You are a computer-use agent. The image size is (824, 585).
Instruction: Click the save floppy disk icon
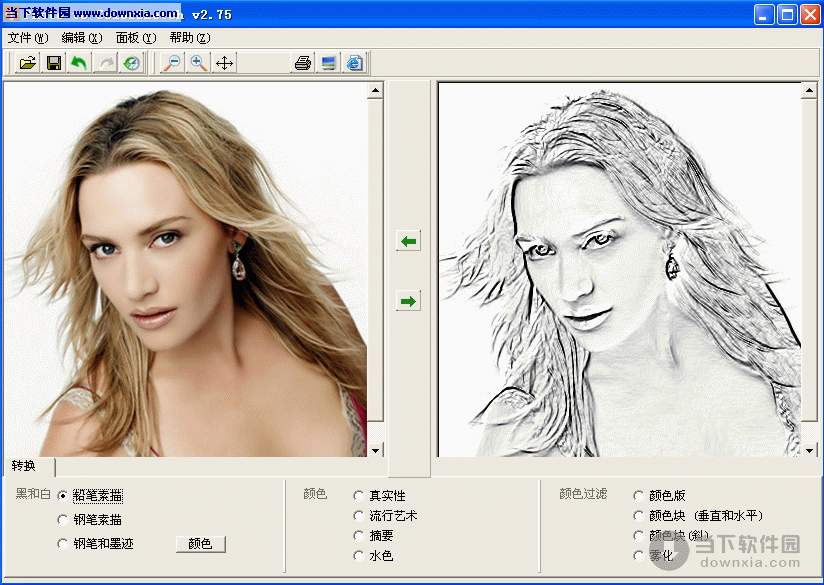coord(54,63)
